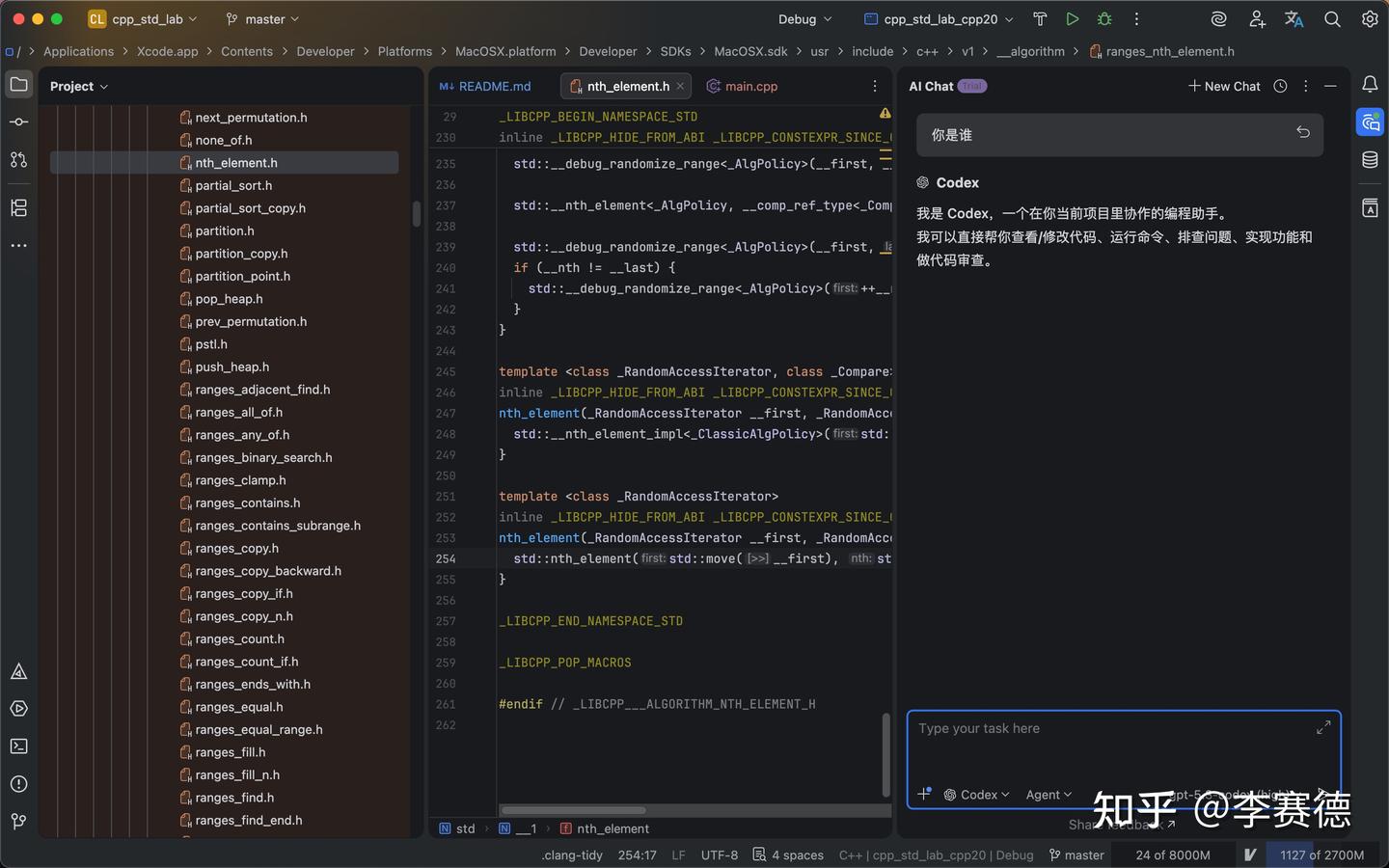Screen dimensions: 1389x868
Task: Start a New Chat
Action: click(1224, 86)
